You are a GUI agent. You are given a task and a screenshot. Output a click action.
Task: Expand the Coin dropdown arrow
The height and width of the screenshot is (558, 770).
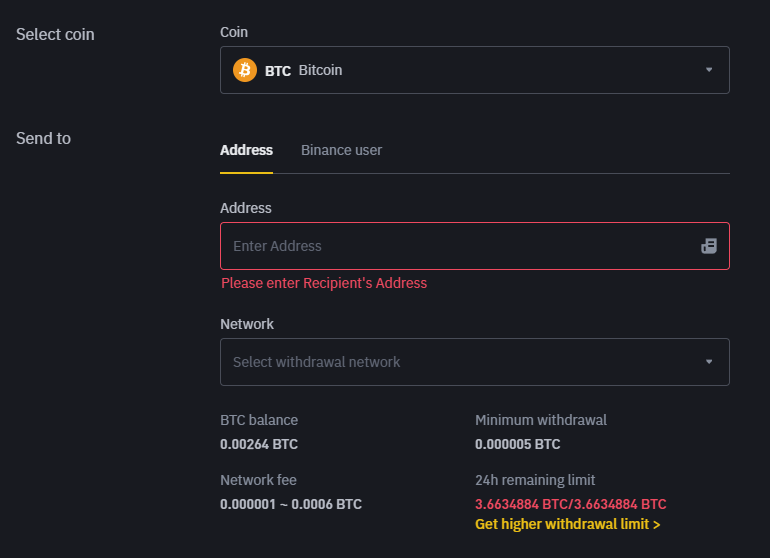tap(709, 70)
